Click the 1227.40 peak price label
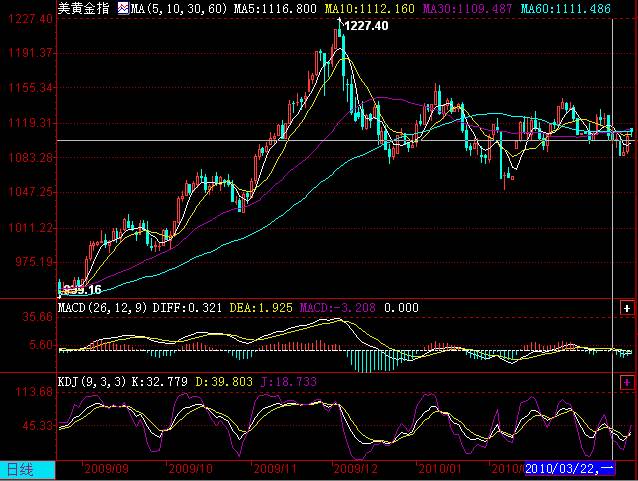The width and height of the screenshot is (638, 481). coord(366,26)
